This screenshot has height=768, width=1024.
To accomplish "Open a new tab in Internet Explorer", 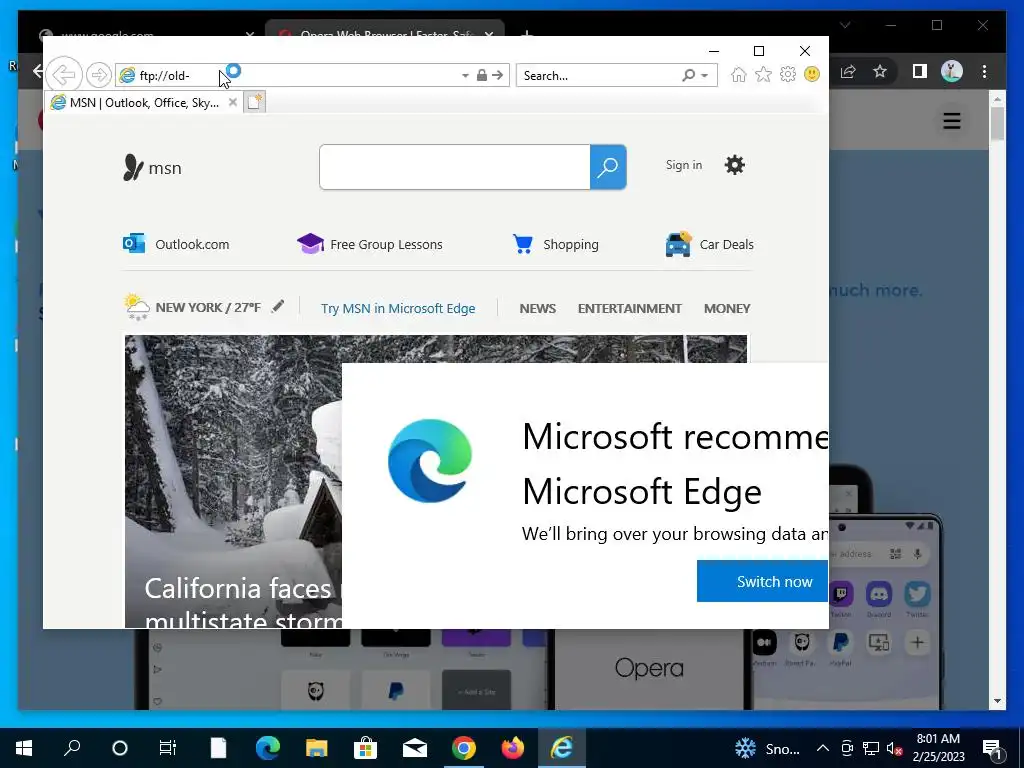I will click(x=255, y=103).
